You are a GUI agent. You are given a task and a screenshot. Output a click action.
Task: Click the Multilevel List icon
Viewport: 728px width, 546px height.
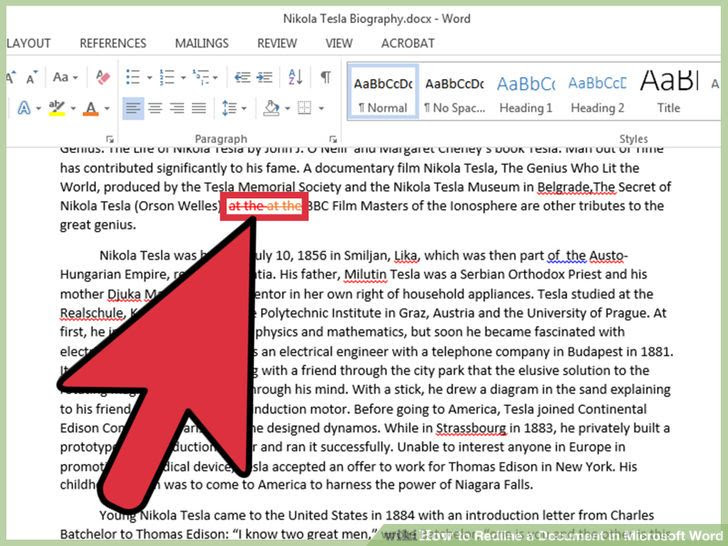[x=201, y=77]
